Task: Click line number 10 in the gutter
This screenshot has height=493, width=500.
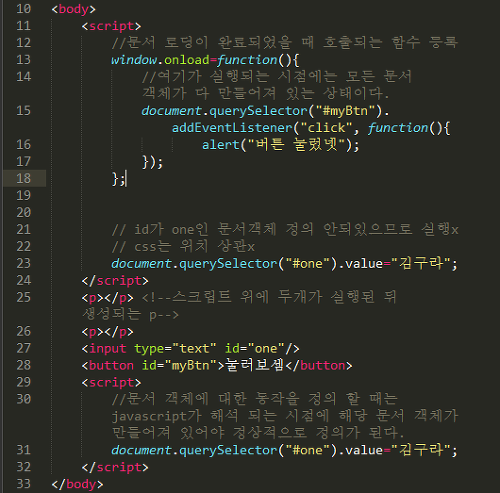Action: click(x=23, y=9)
